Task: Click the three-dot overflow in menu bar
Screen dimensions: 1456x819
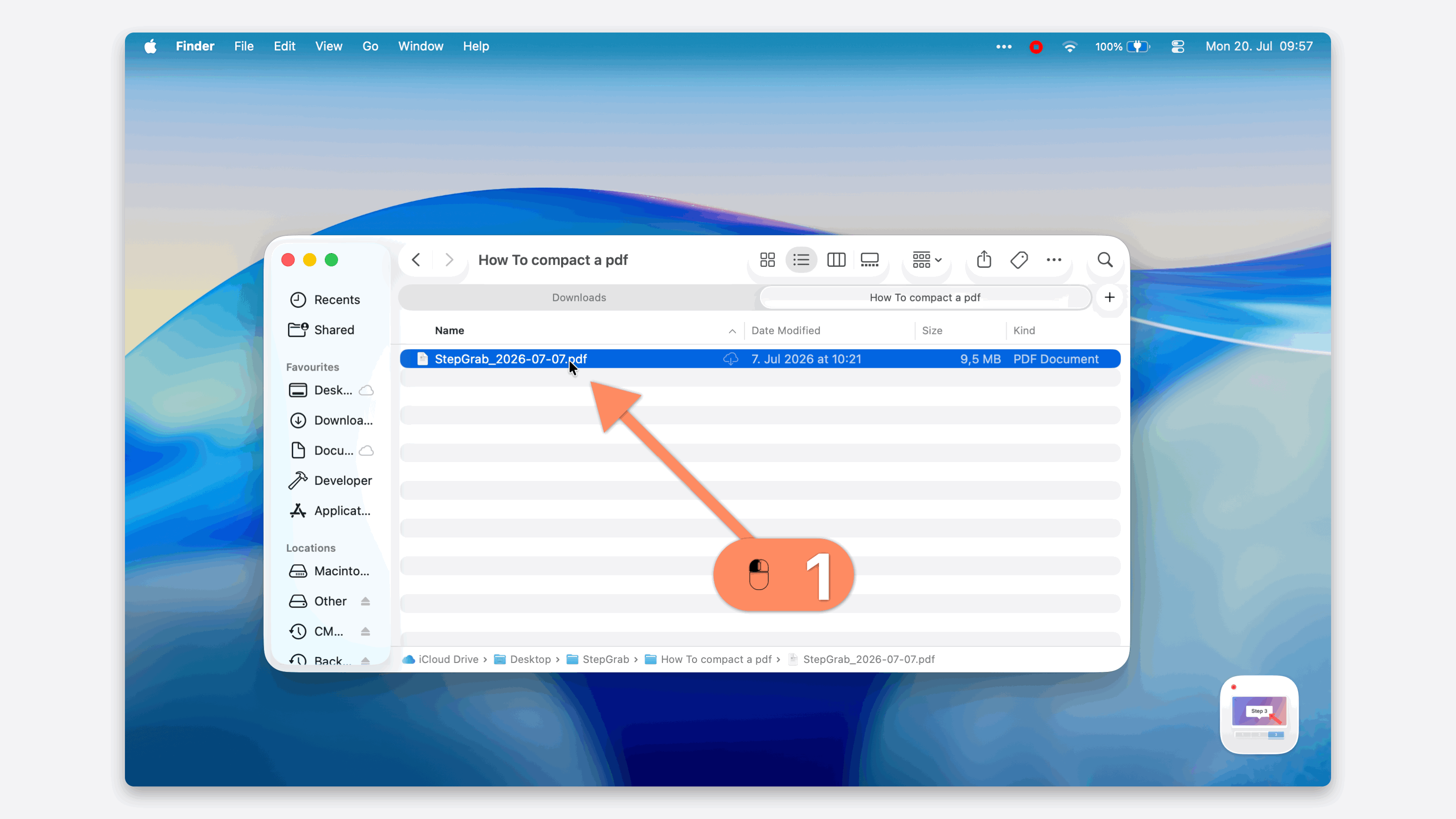Action: coord(1004,47)
